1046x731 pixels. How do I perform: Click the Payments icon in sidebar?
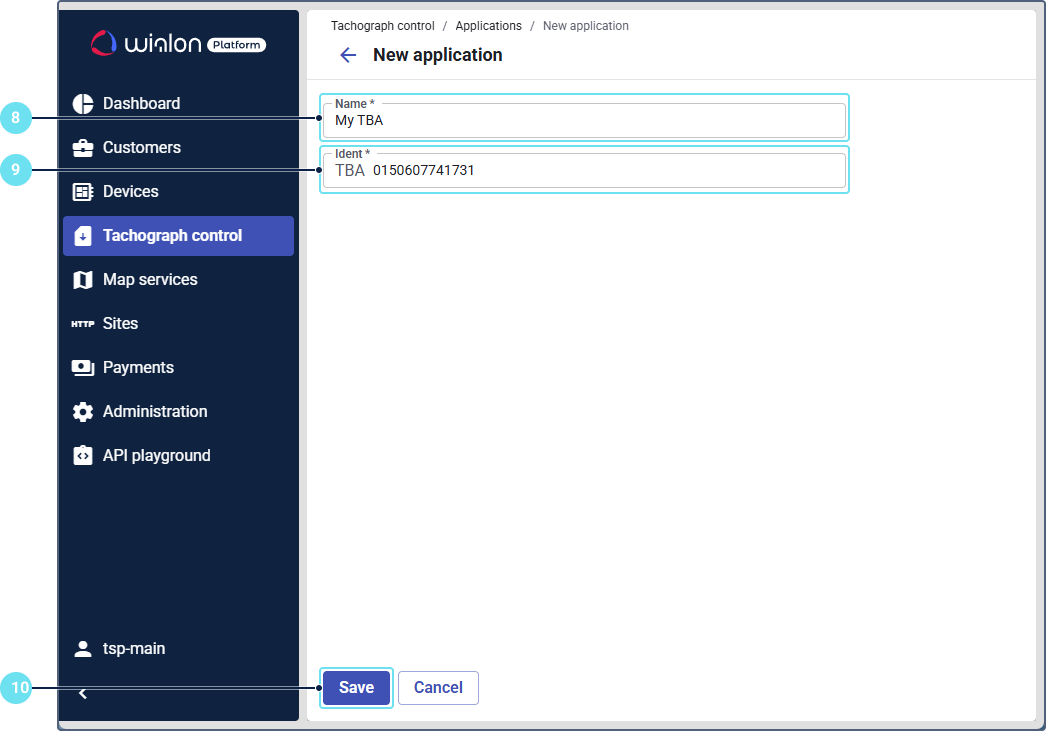(83, 368)
